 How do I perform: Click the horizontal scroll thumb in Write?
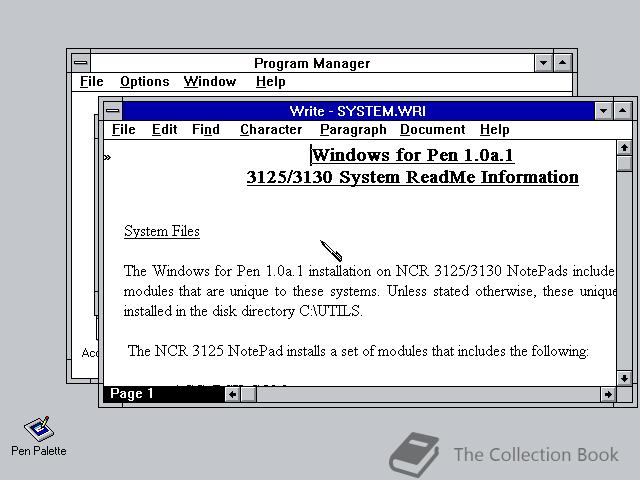[249, 394]
